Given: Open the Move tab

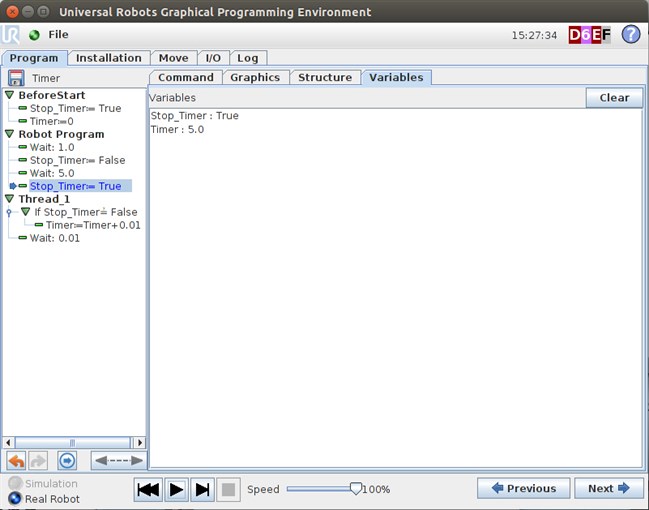Looking at the screenshot, I should (x=173, y=58).
